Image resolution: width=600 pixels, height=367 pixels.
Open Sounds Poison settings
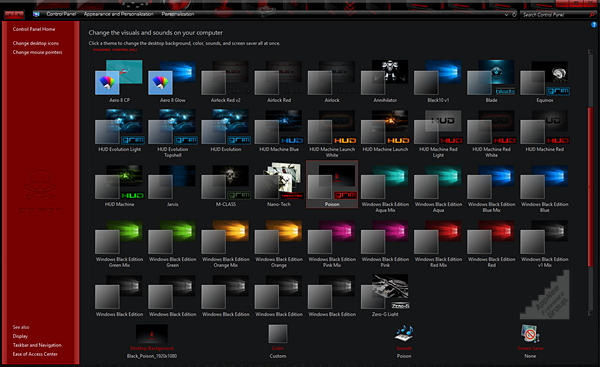[404, 341]
